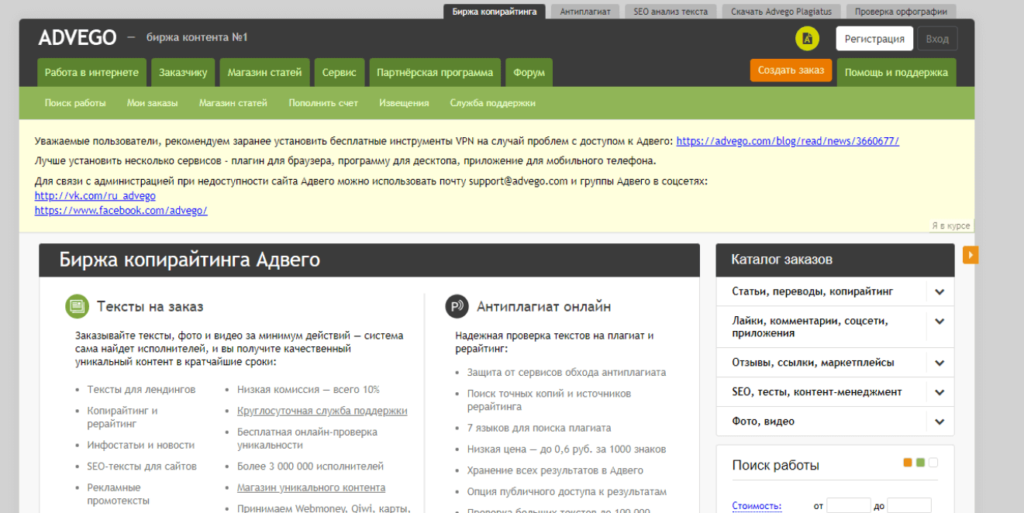Open Служба поддержки submenu link

pos(492,103)
